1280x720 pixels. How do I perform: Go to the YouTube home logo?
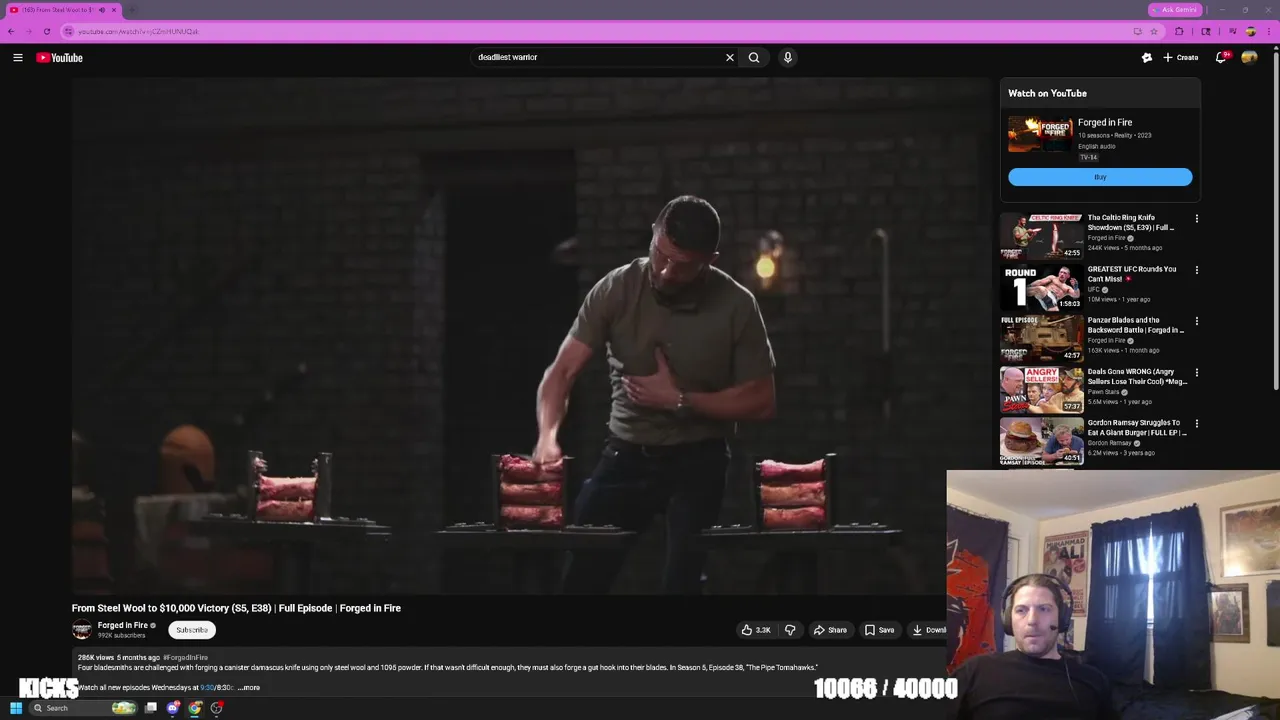click(x=60, y=58)
